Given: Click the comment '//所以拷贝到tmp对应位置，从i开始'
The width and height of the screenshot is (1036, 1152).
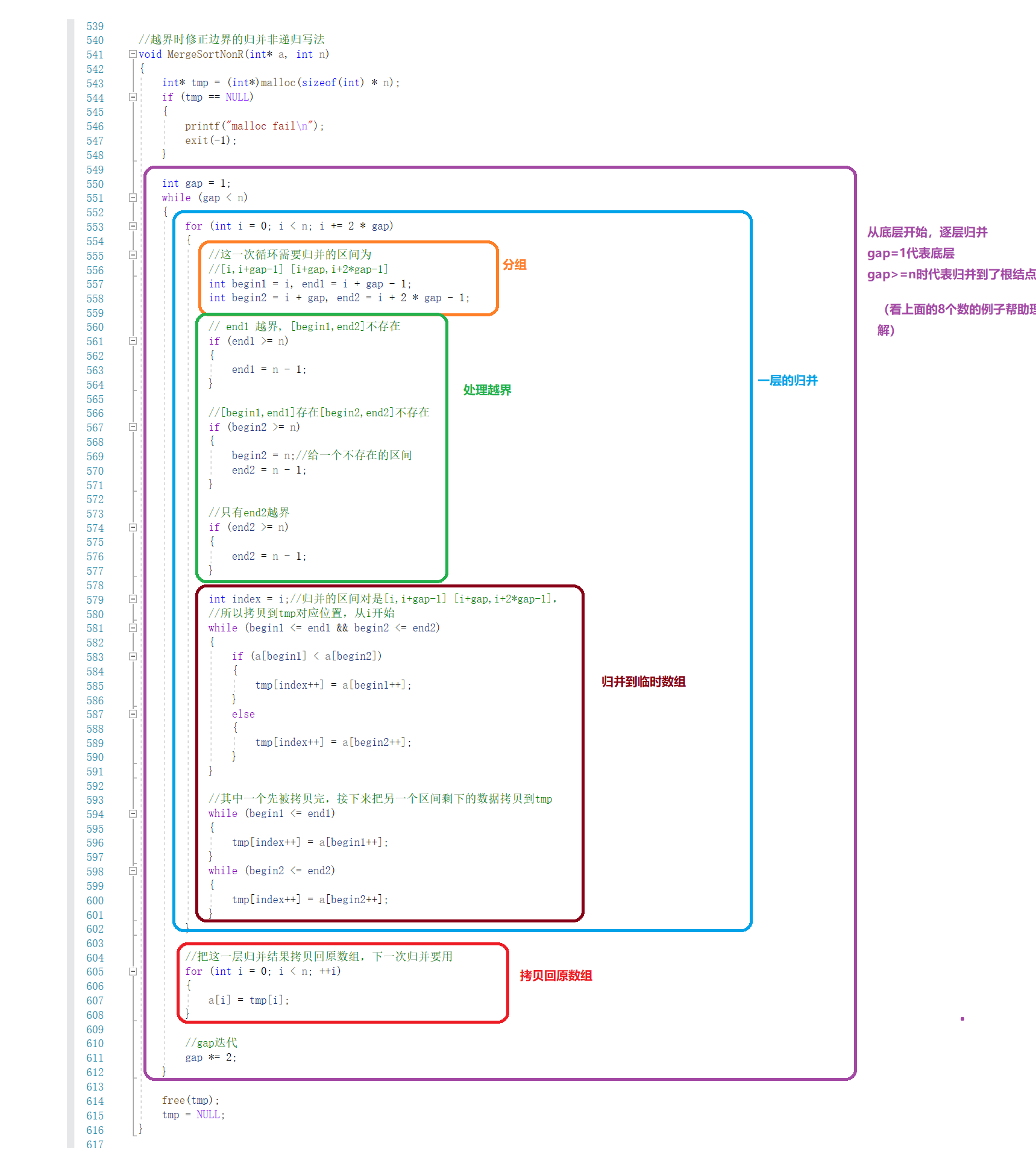Looking at the screenshot, I should [301, 613].
